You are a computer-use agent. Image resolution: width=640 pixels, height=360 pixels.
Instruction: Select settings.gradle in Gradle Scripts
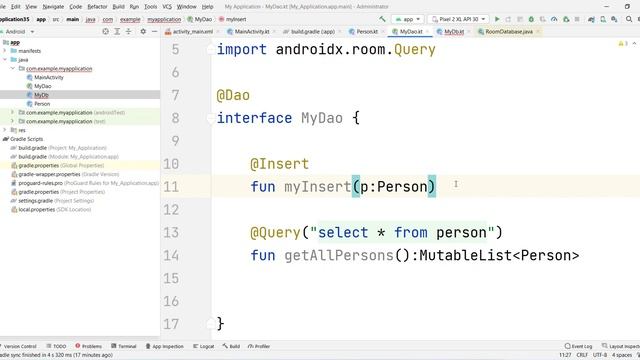click(36, 200)
